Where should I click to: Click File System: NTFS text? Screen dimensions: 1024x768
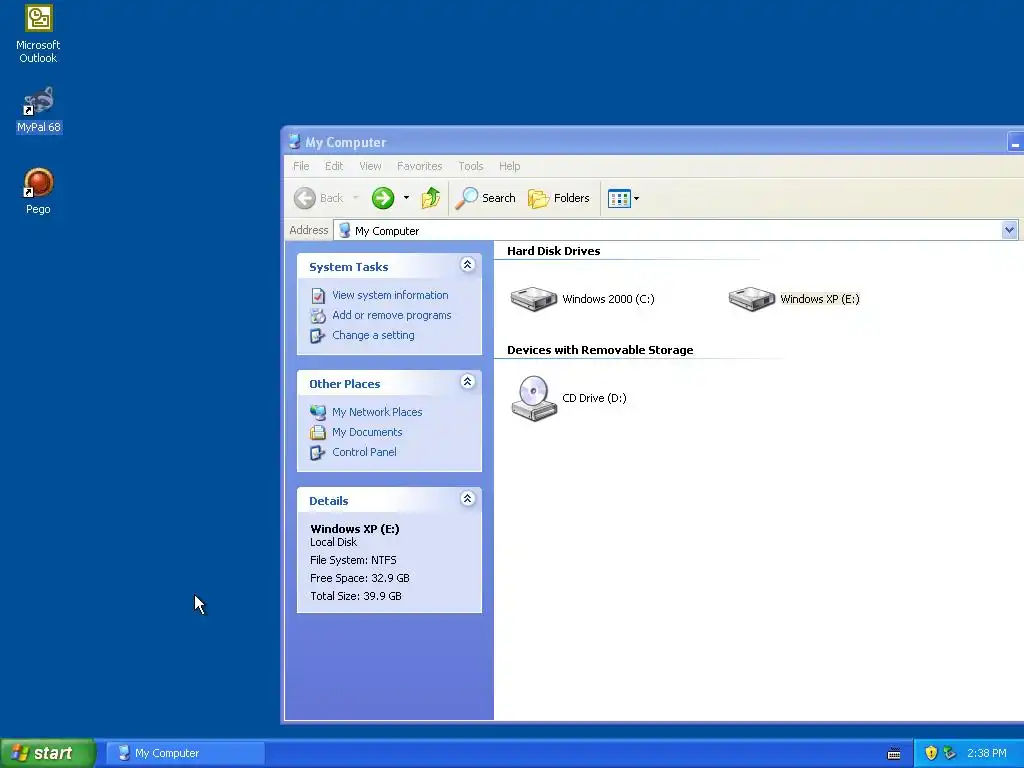353,560
